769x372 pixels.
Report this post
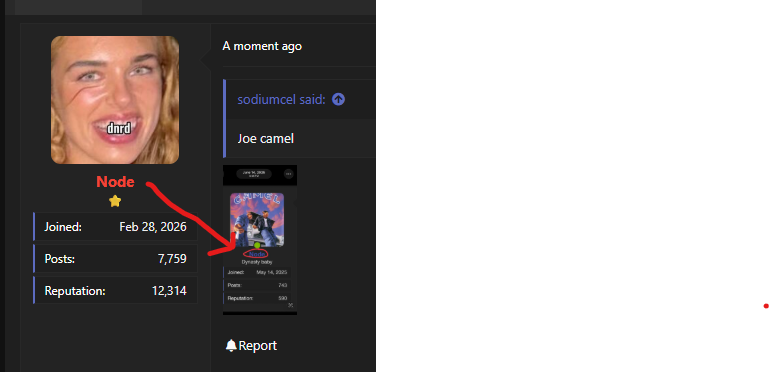point(251,346)
